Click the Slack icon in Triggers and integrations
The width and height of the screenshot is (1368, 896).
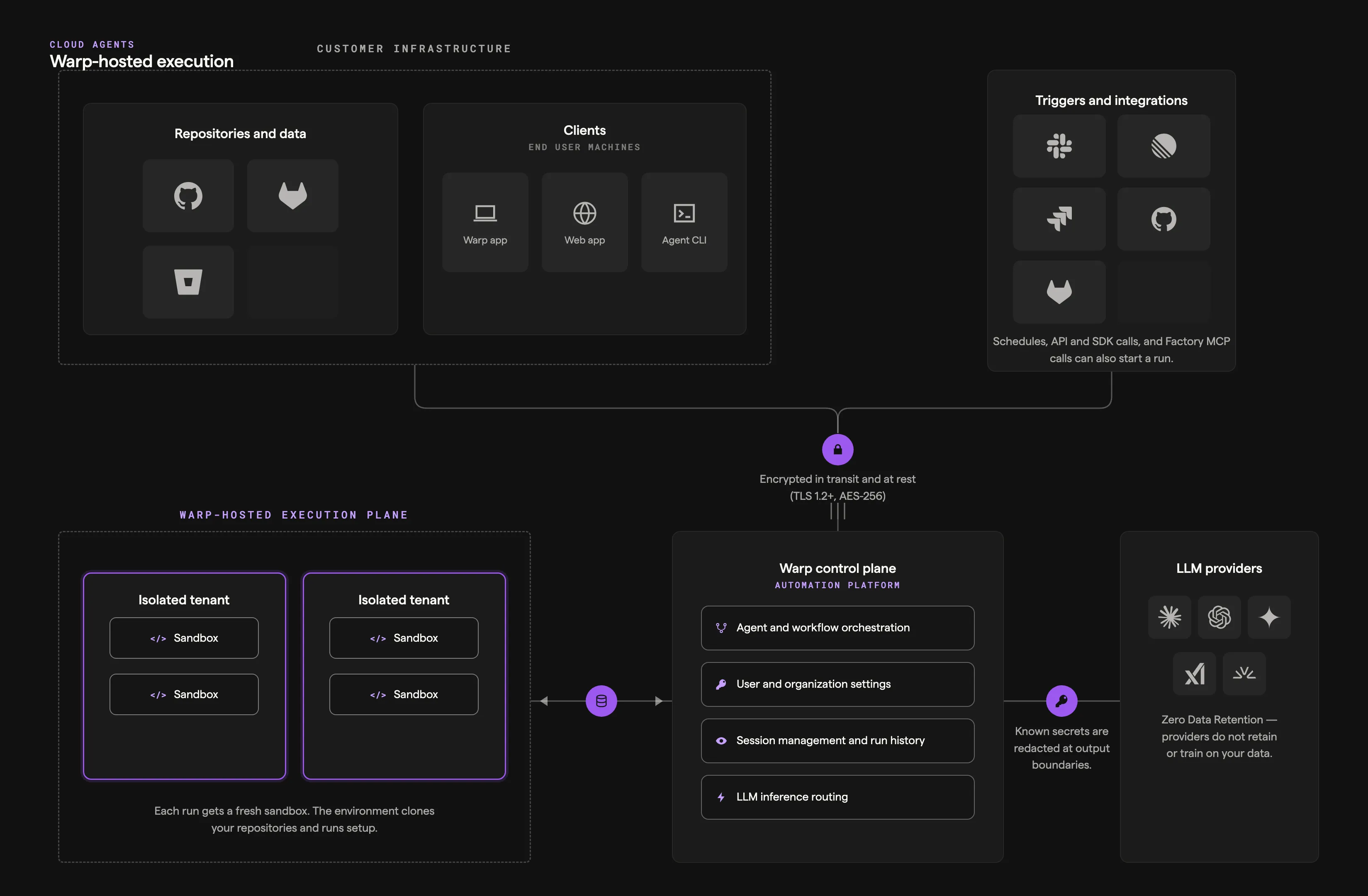click(x=1059, y=146)
